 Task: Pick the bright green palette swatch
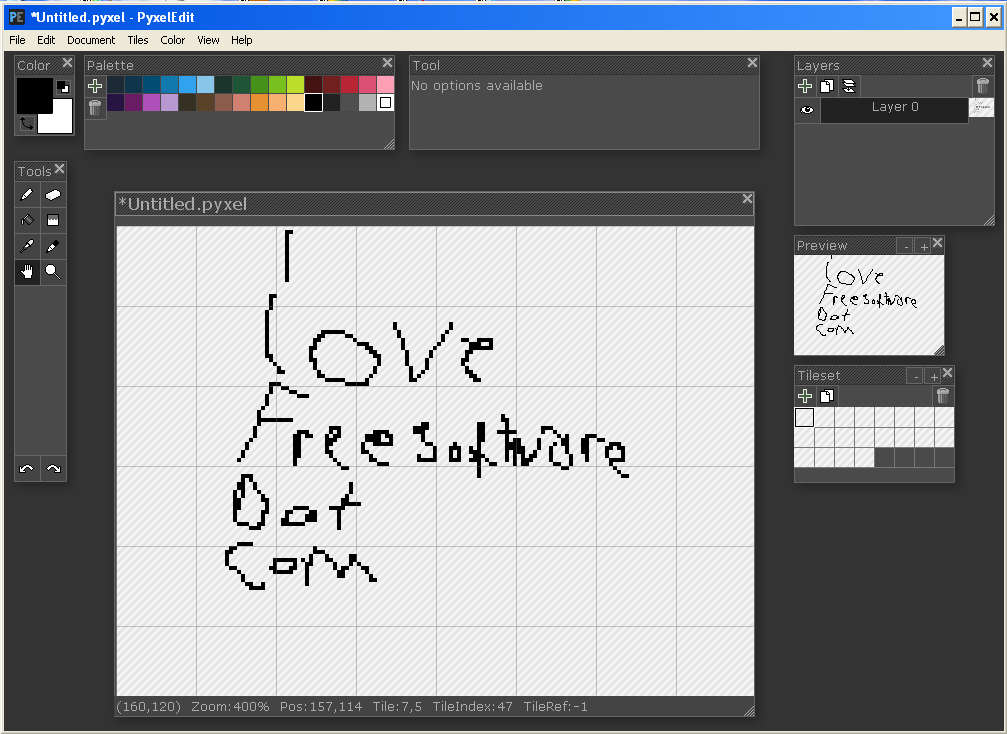click(277, 85)
